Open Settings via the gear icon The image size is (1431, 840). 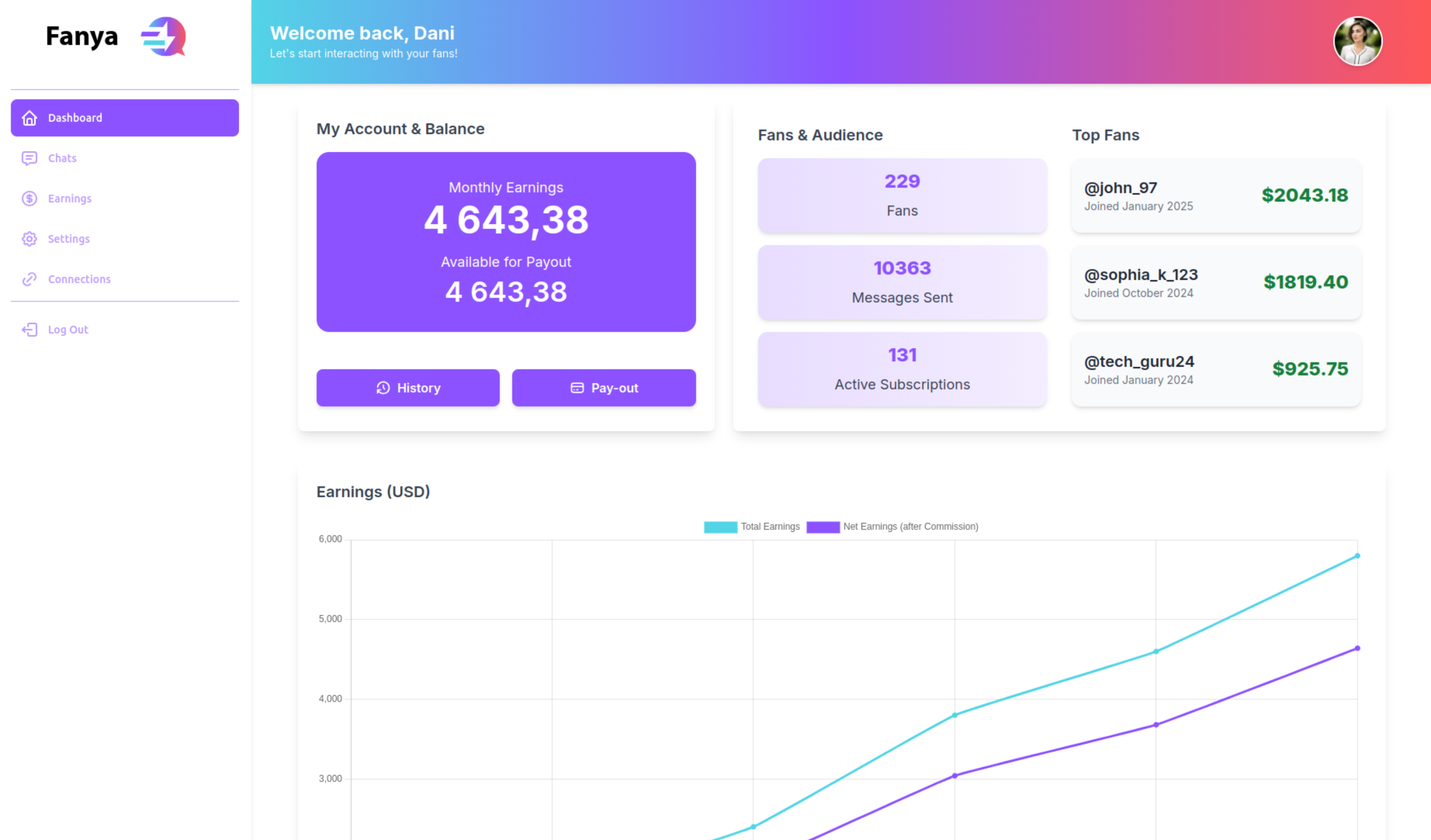coord(29,239)
